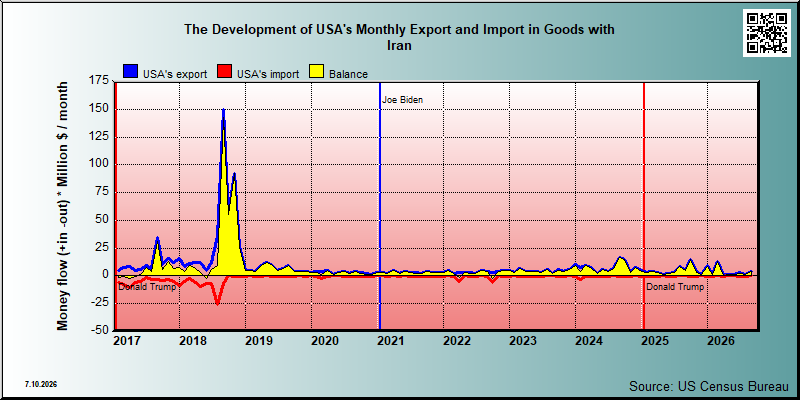Click the 150 y-axis value
The height and width of the screenshot is (400, 800).
tap(100, 109)
